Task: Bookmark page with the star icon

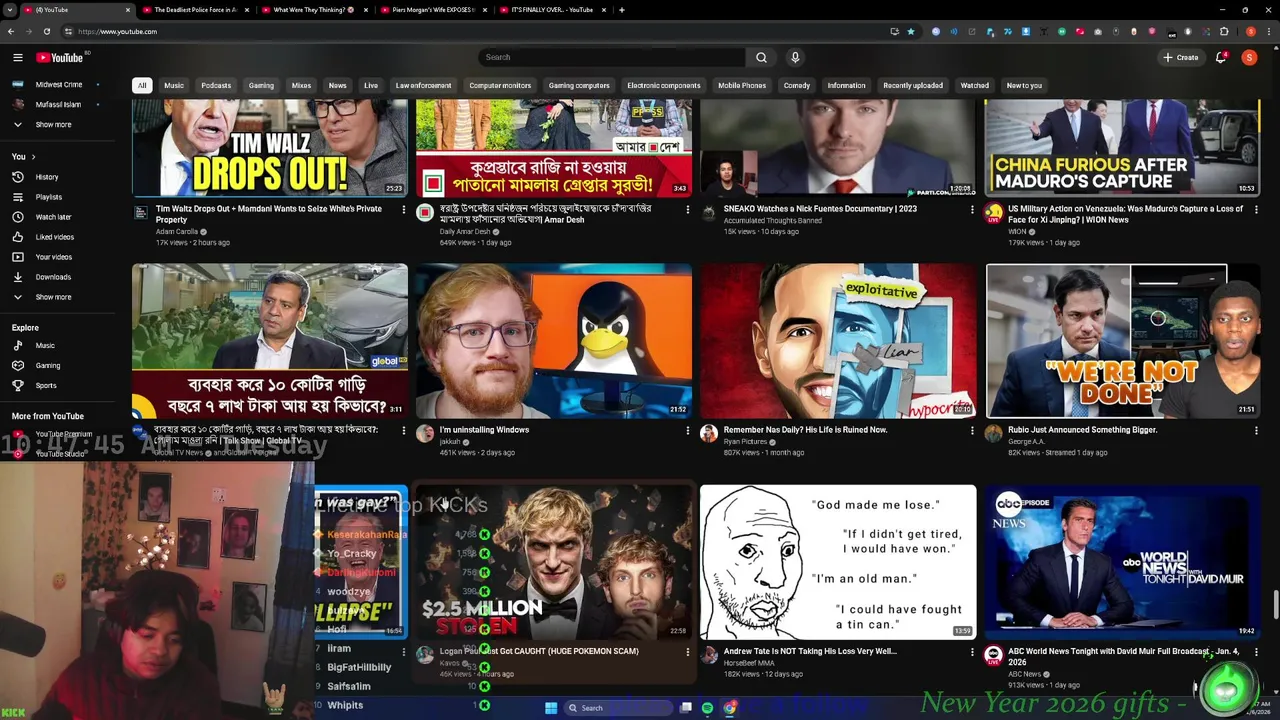Action: pos(911,31)
